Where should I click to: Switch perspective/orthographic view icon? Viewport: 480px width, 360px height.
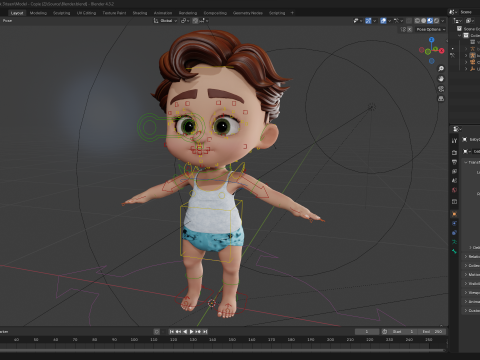[441, 99]
